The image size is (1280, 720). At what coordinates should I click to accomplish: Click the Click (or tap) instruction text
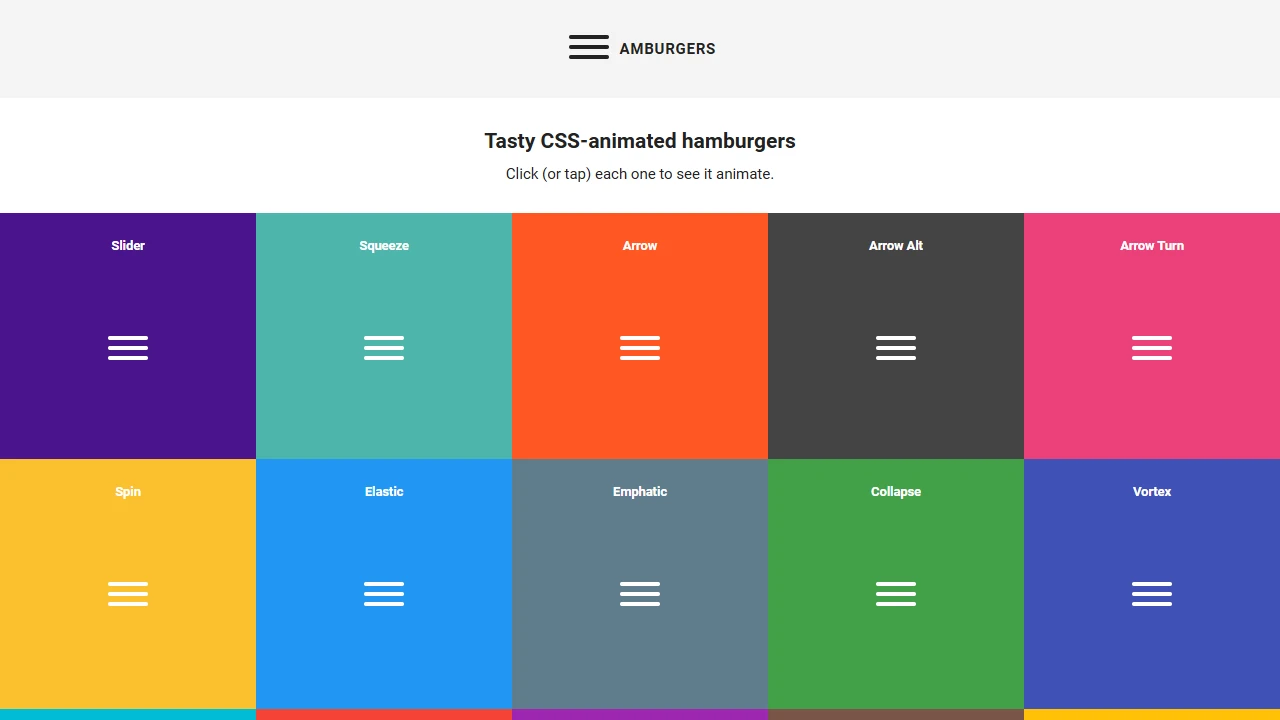click(x=640, y=174)
